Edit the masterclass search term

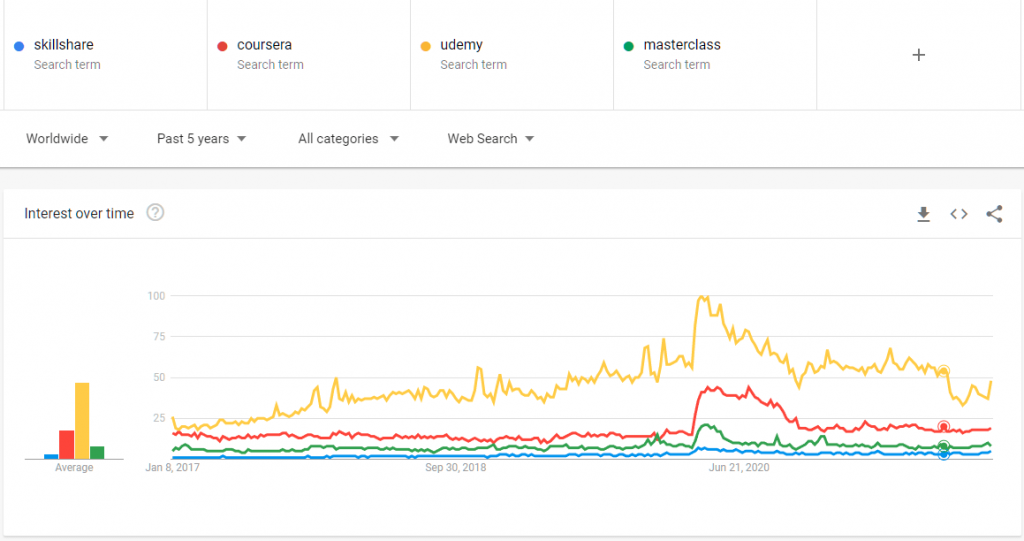point(682,45)
